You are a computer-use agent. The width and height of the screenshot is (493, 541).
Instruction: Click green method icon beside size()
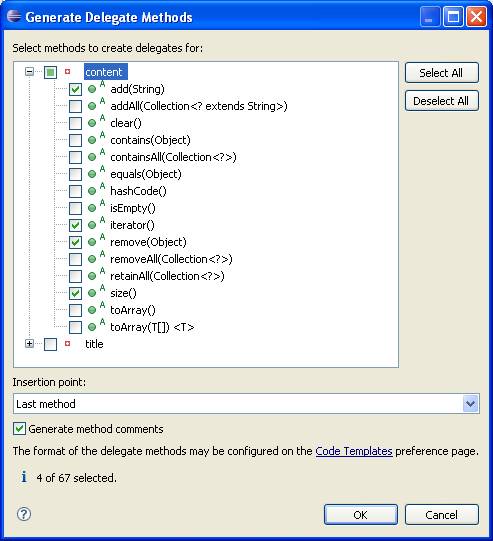[92, 293]
